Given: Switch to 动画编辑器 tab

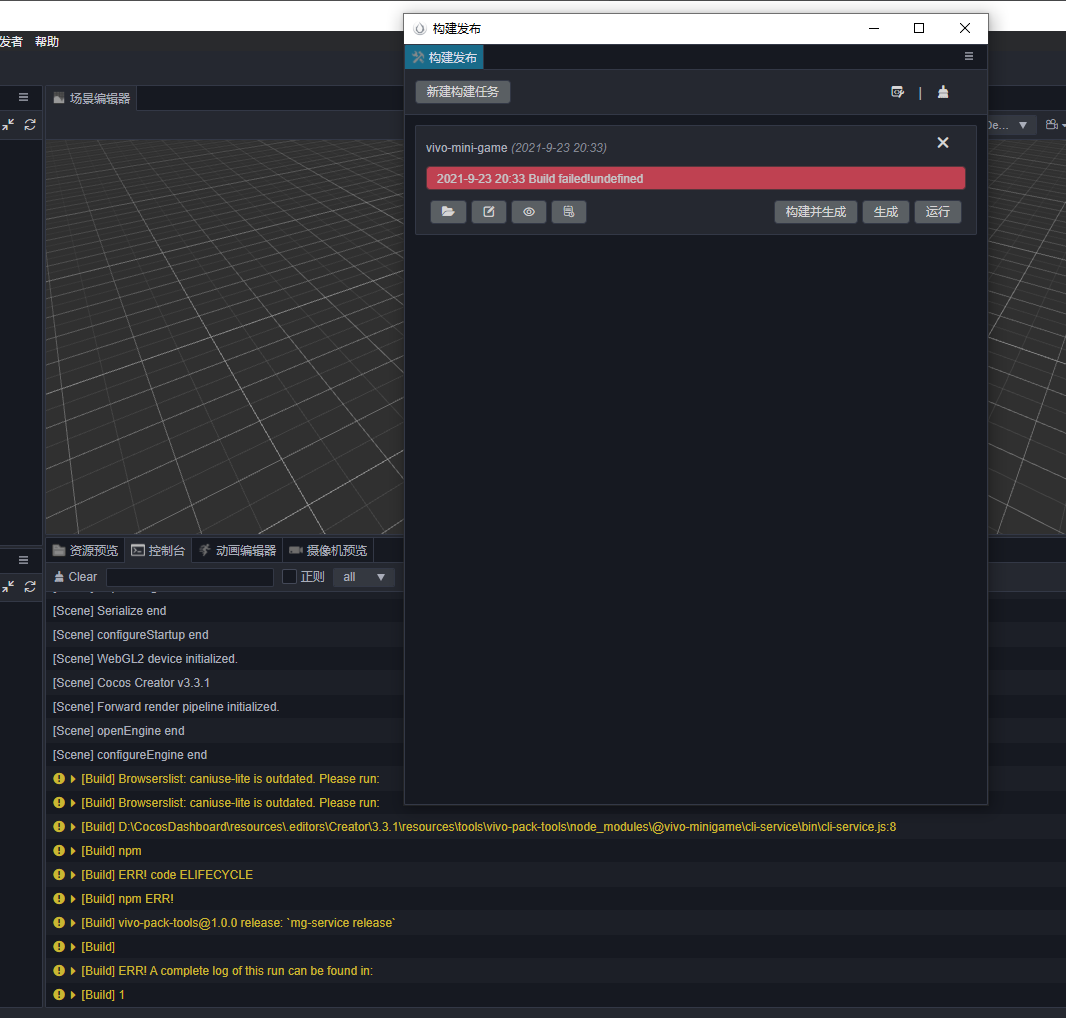Looking at the screenshot, I should (x=237, y=550).
